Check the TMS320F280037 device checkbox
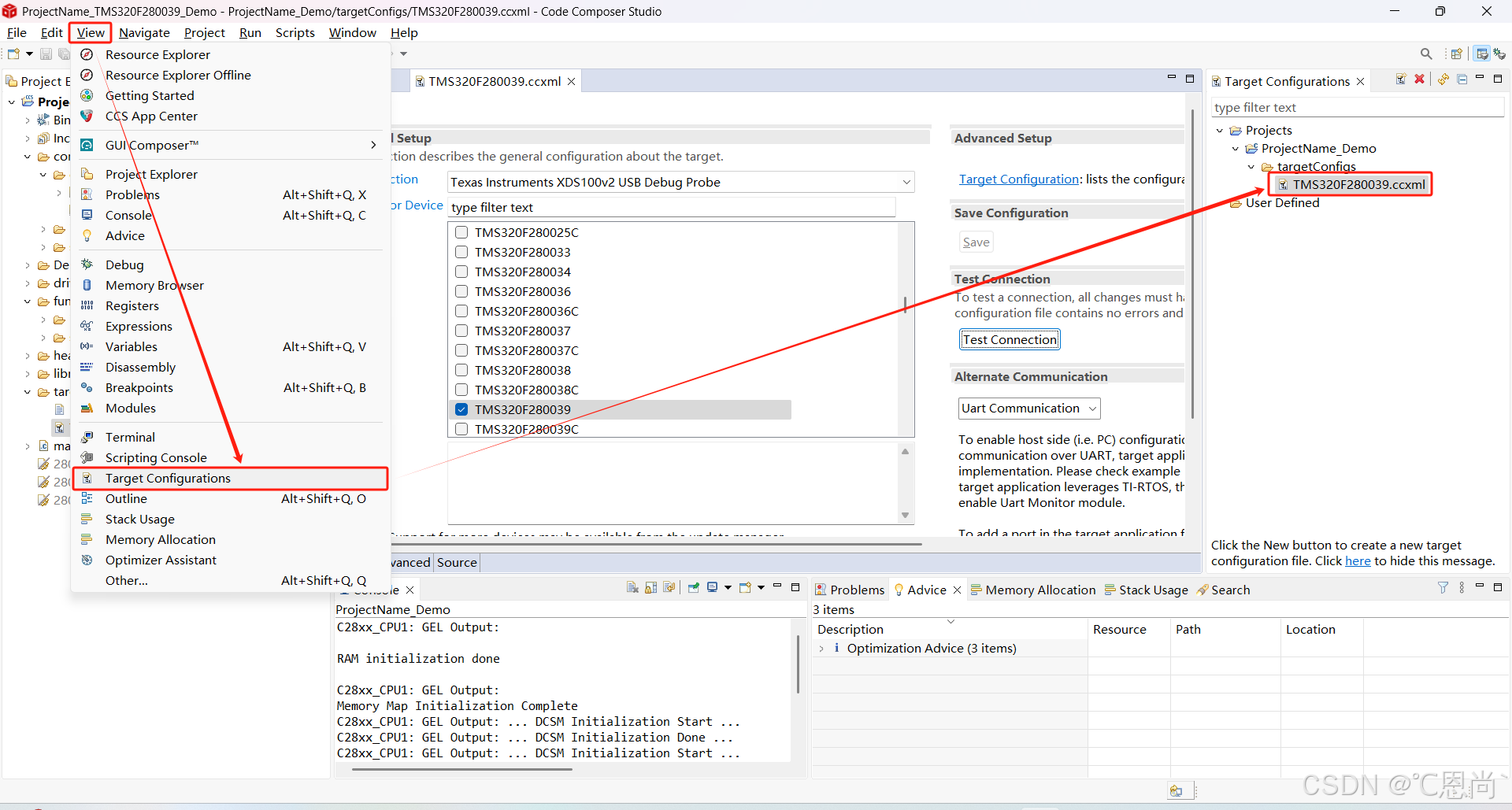Image resolution: width=1512 pixels, height=810 pixels. pyautogui.click(x=461, y=331)
